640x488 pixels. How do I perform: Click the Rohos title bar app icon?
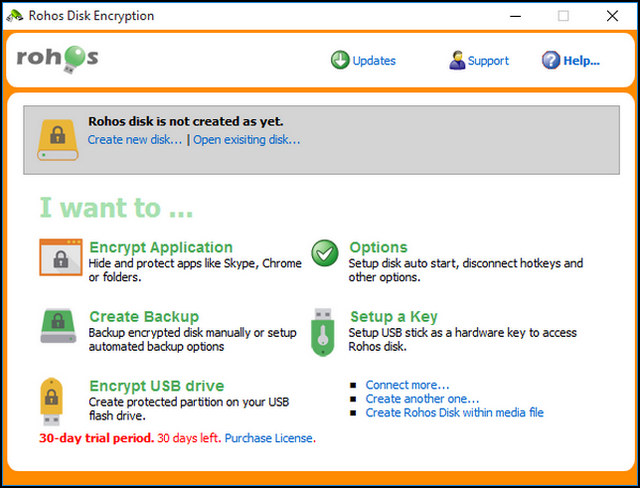click(x=14, y=16)
